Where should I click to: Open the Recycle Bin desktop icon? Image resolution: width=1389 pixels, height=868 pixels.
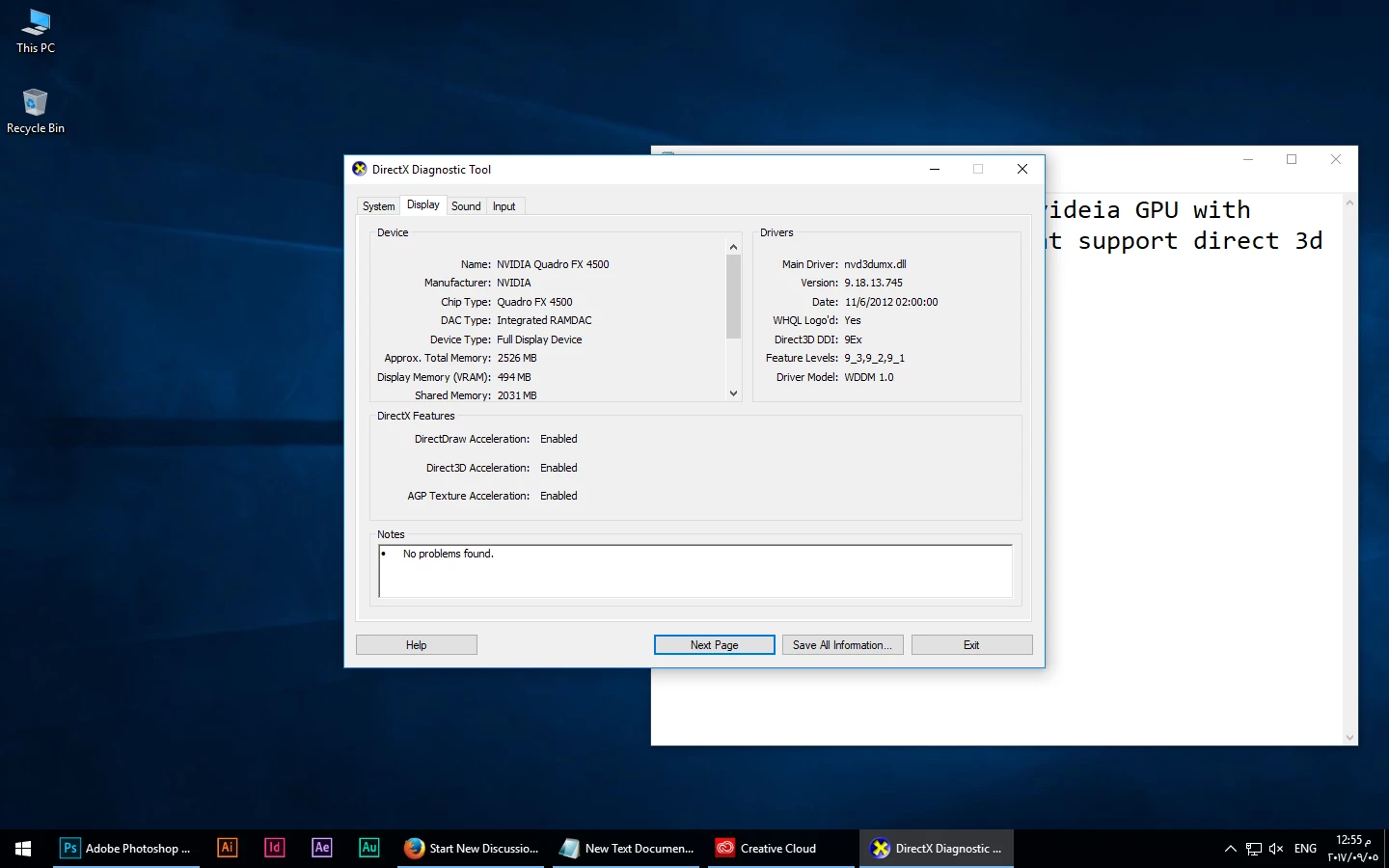tap(36, 111)
